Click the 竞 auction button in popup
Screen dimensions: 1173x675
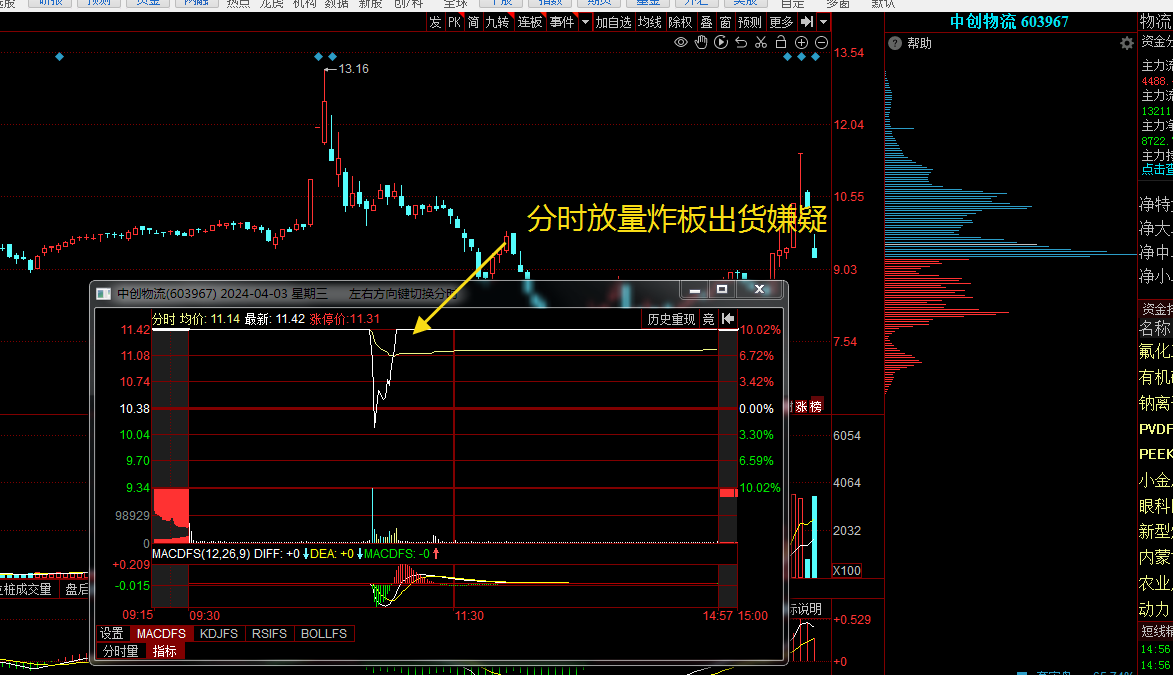point(708,320)
